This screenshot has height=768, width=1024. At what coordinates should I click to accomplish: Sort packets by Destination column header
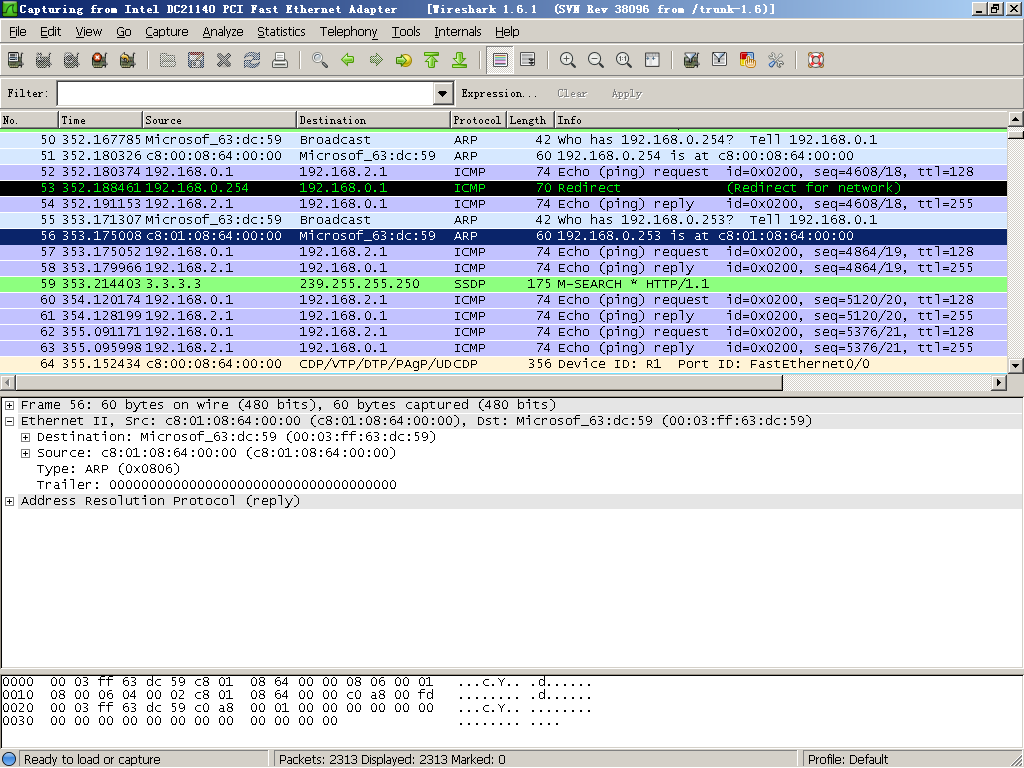pyautogui.click(x=373, y=120)
